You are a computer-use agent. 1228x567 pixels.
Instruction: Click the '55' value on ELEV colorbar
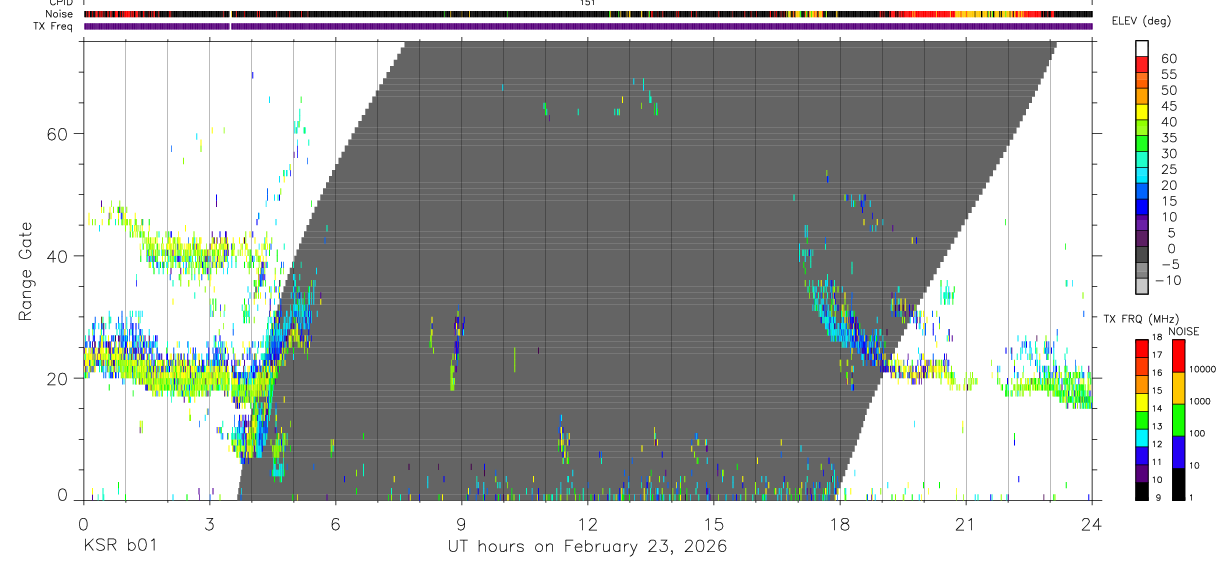coord(1167,74)
